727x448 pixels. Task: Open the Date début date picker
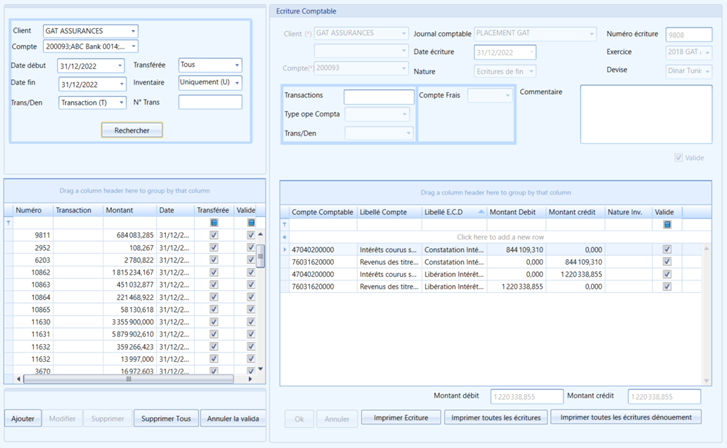point(120,66)
